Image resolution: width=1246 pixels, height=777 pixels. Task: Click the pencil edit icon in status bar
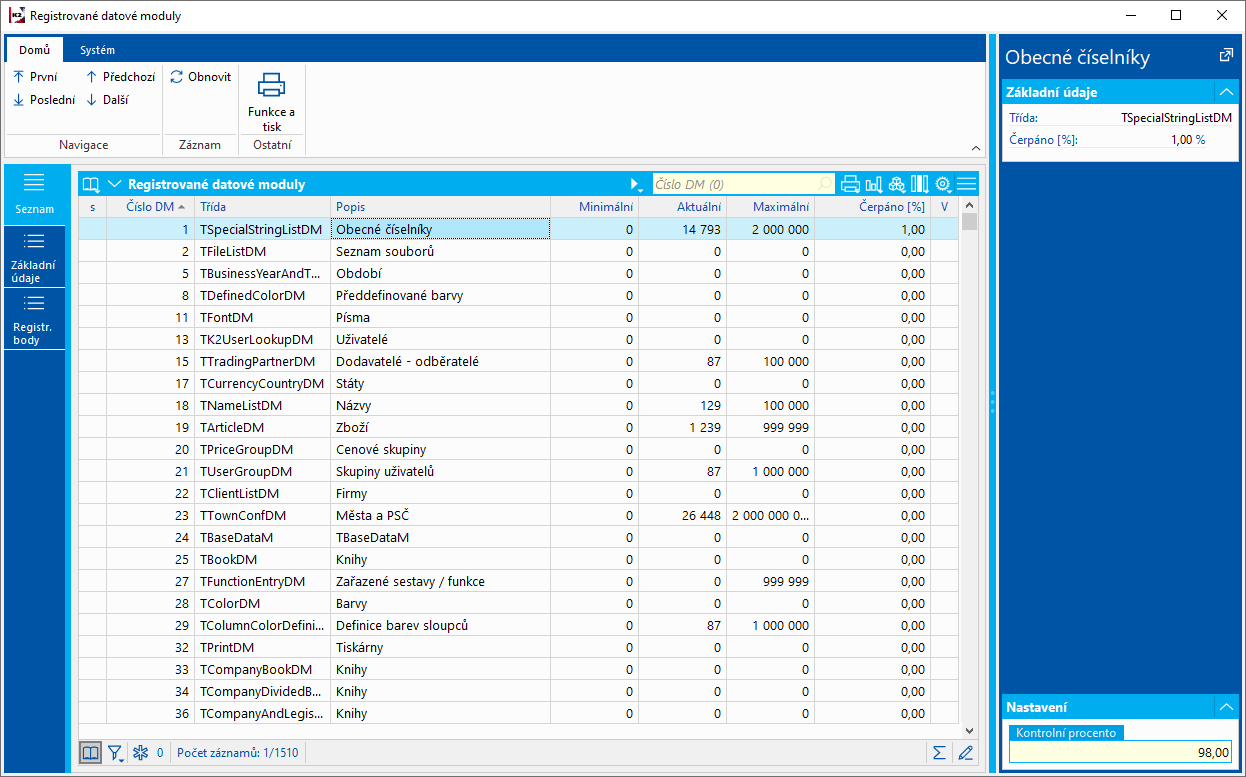tap(965, 753)
